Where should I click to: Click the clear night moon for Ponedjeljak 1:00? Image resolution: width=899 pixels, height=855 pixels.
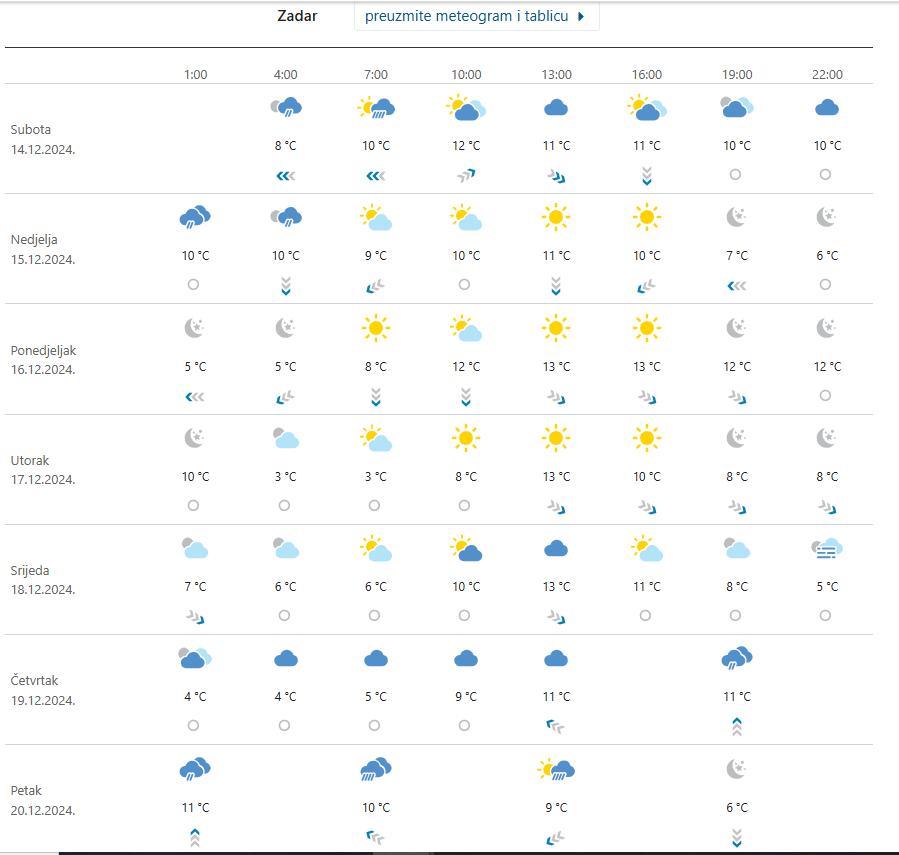pyautogui.click(x=195, y=327)
